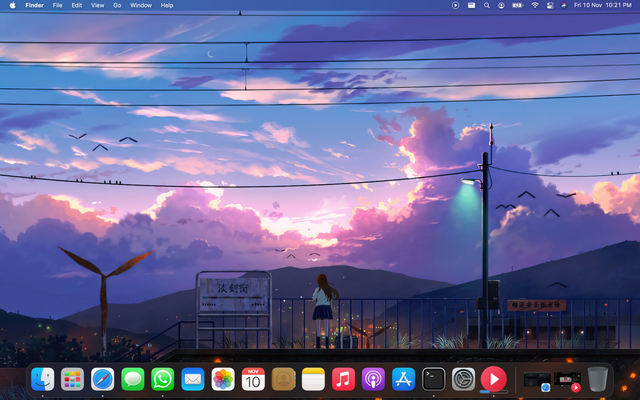Open the Help menu
The image size is (640, 400).
[167, 5]
